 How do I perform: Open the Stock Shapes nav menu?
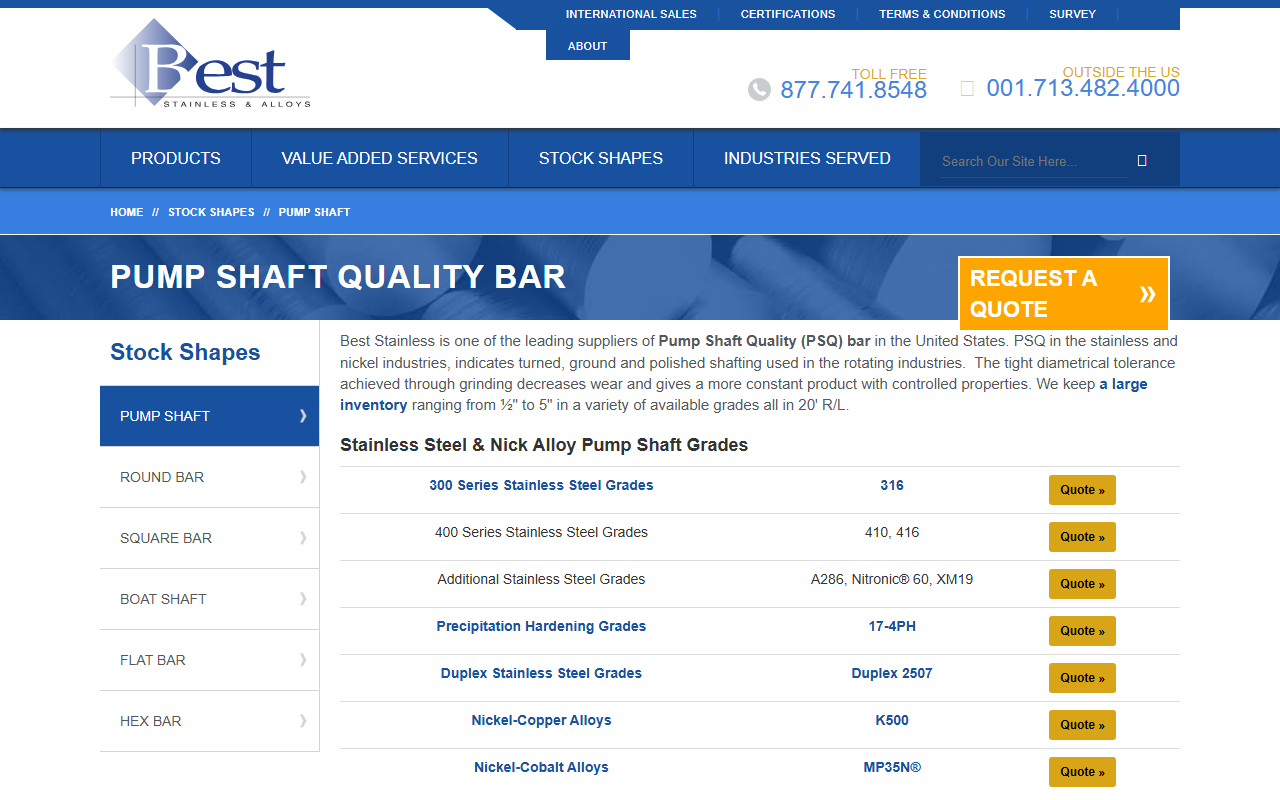tap(601, 158)
